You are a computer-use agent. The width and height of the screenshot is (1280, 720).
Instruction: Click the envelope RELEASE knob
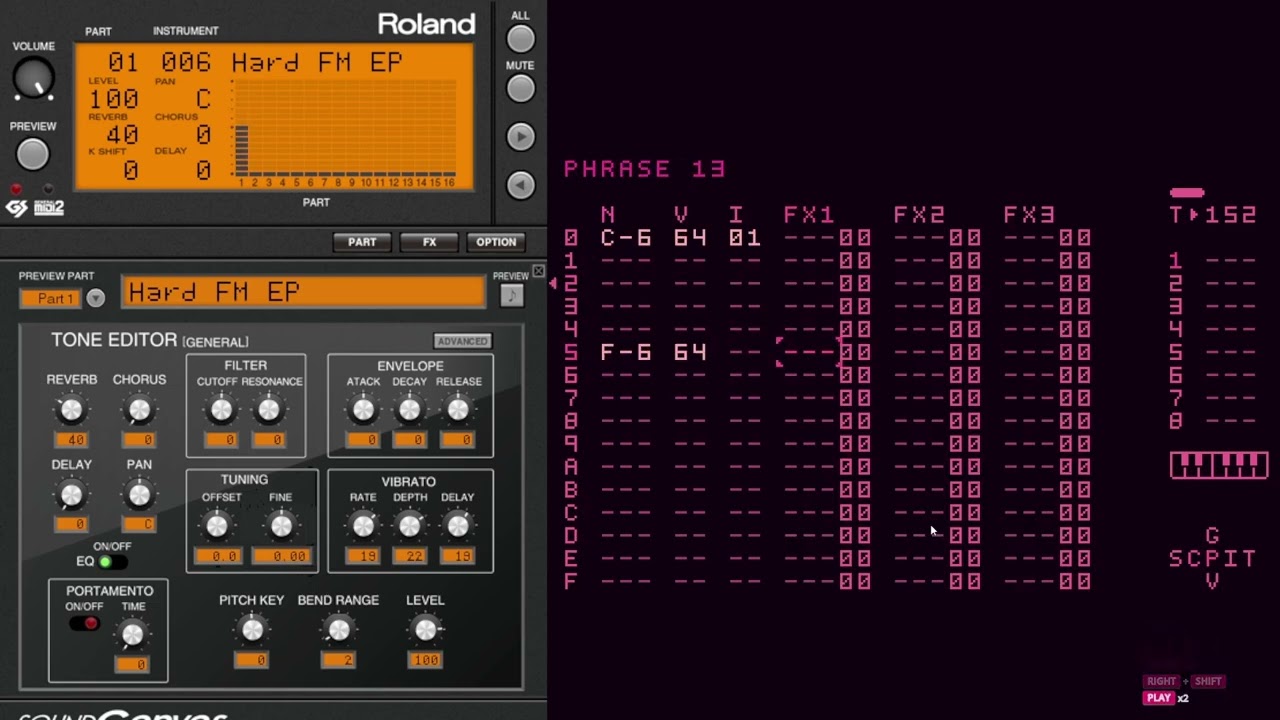457,409
